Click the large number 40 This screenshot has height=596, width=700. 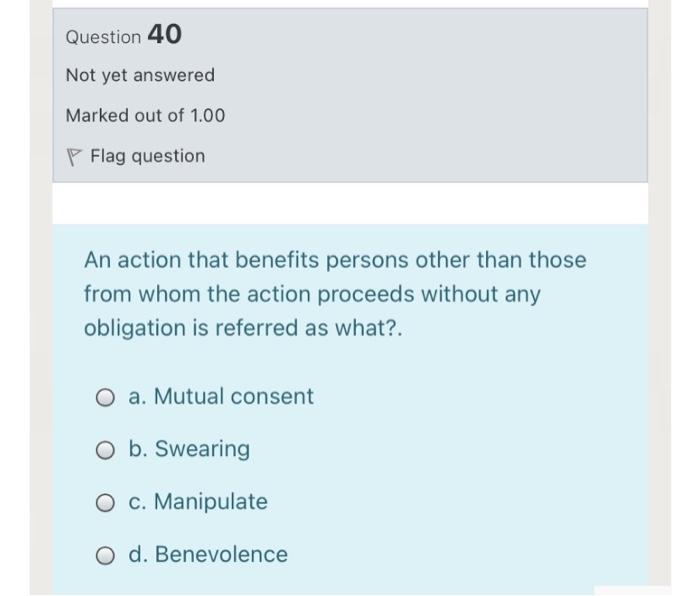[x=164, y=35]
